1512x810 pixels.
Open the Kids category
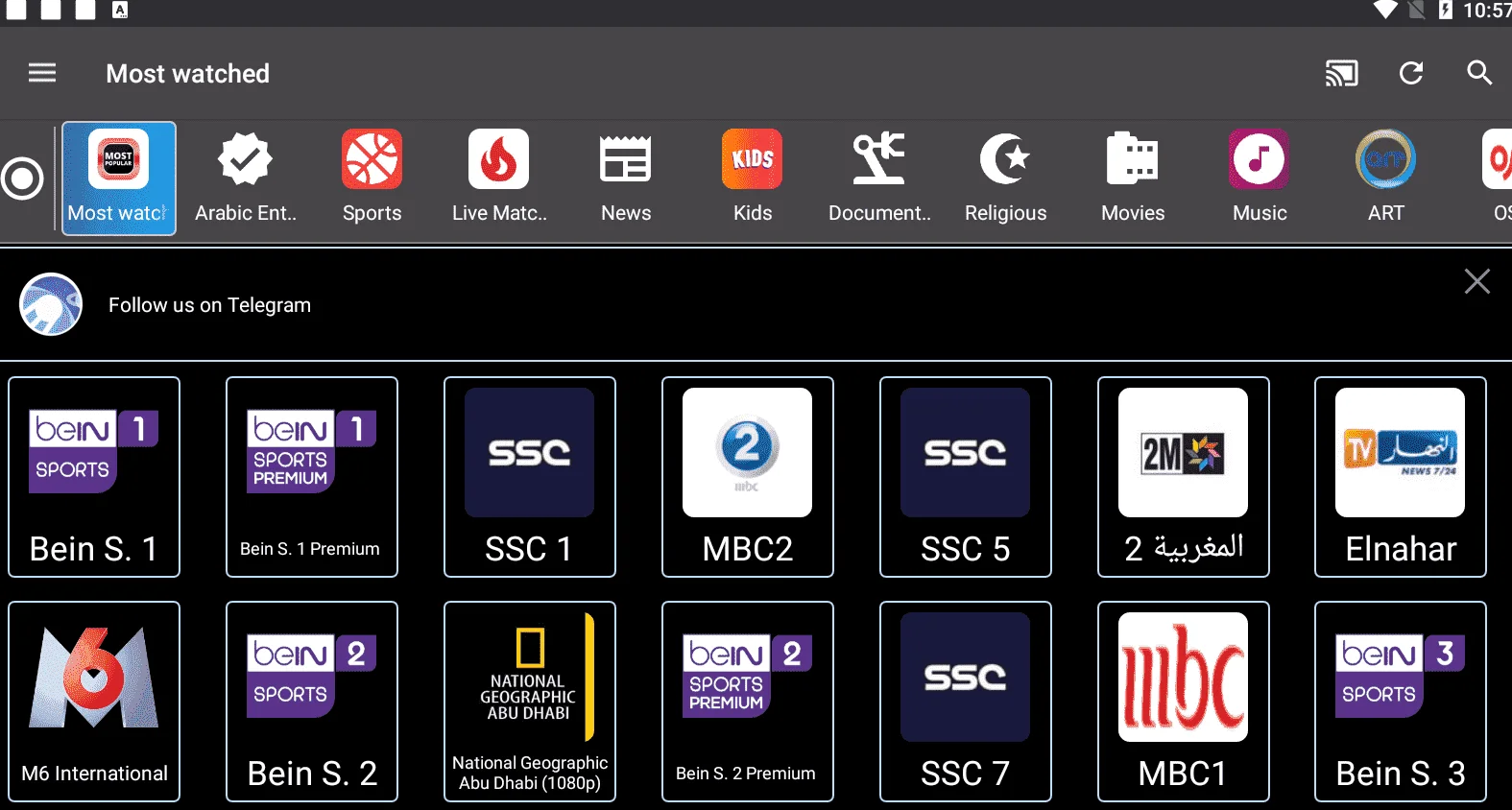coord(753,179)
